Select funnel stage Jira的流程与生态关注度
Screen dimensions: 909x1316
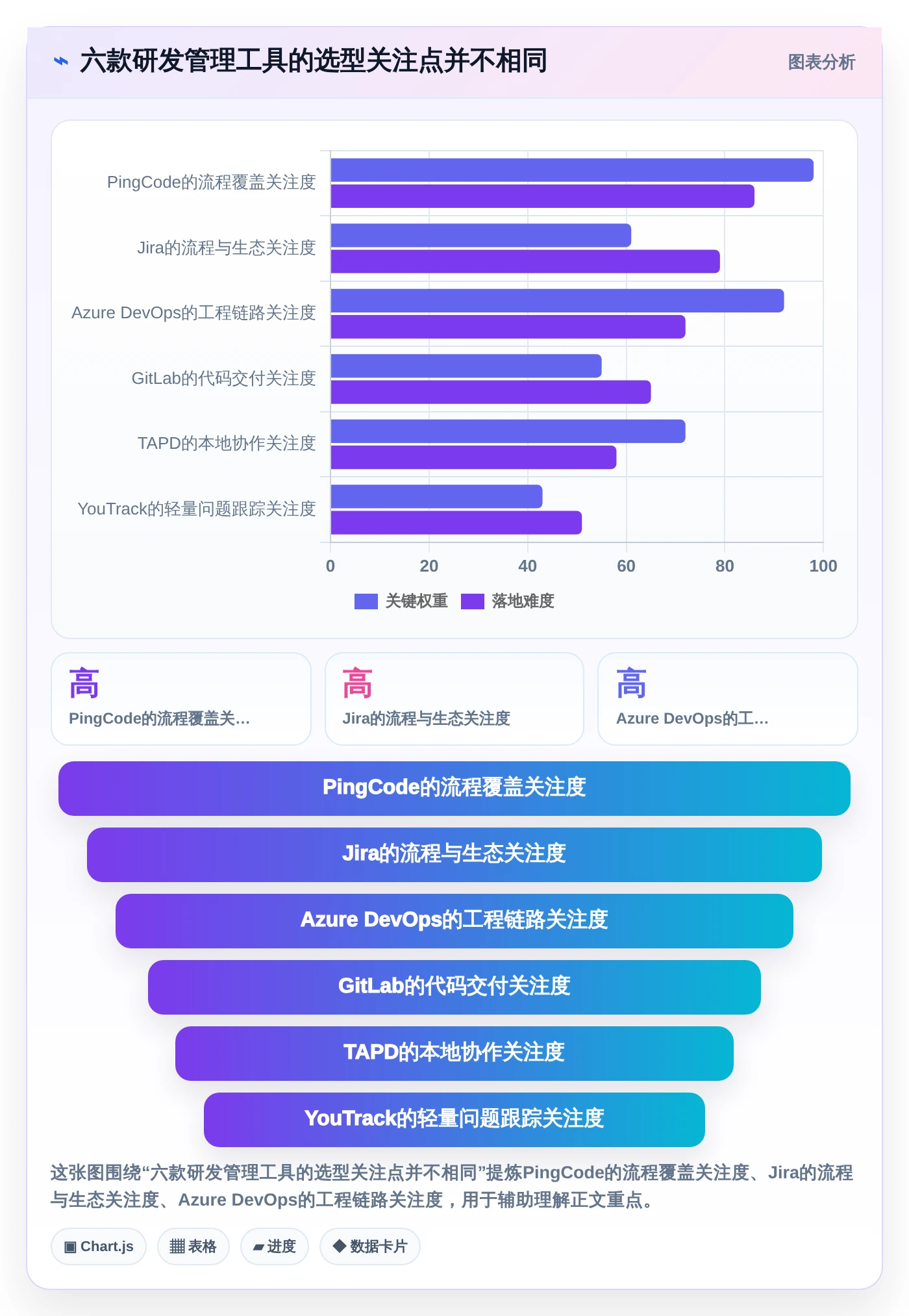coord(454,855)
